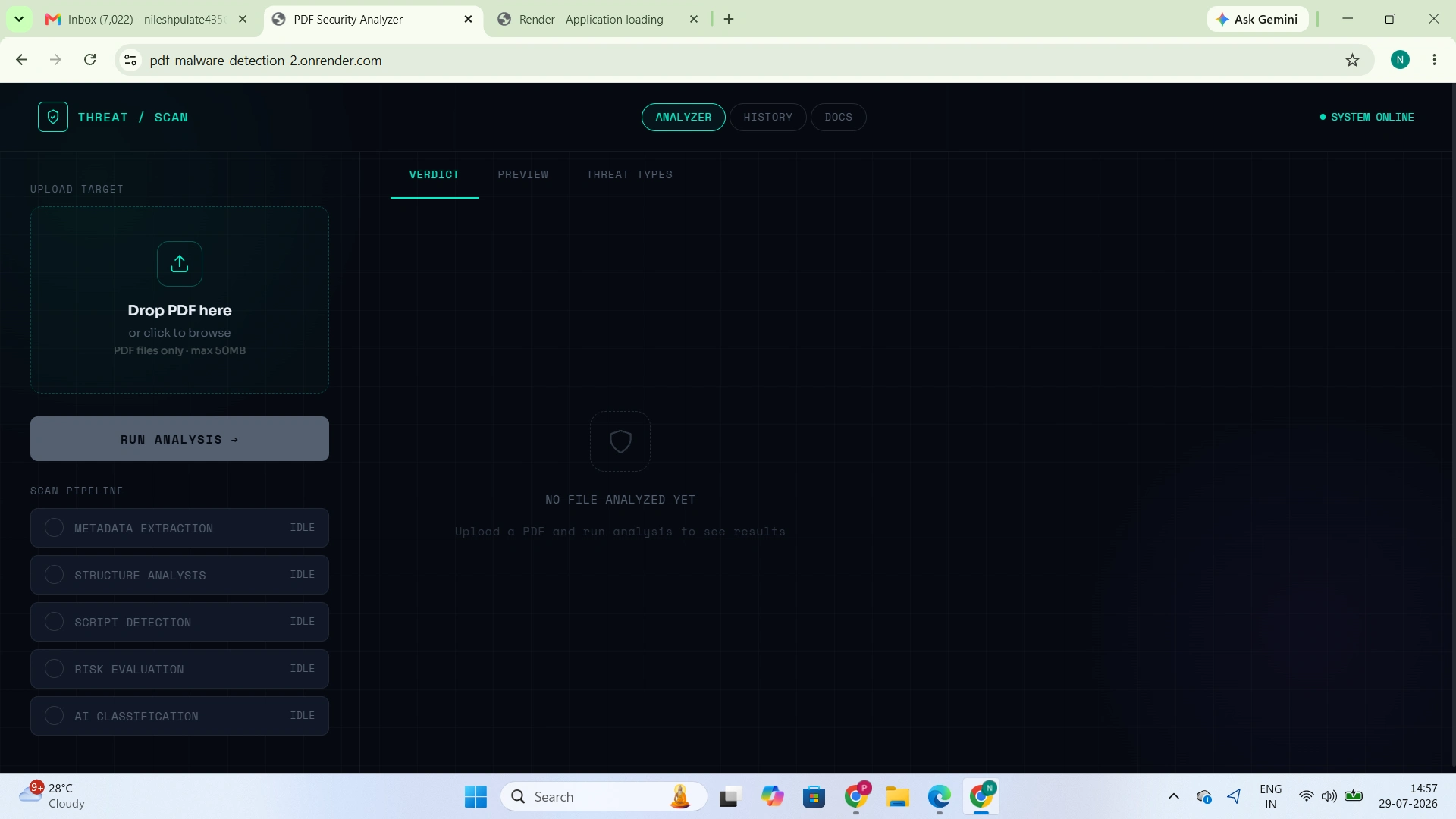Open the Wi-Fi network icon in system tray
Image resolution: width=1456 pixels, height=819 pixels.
click(x=1306, y=796)
